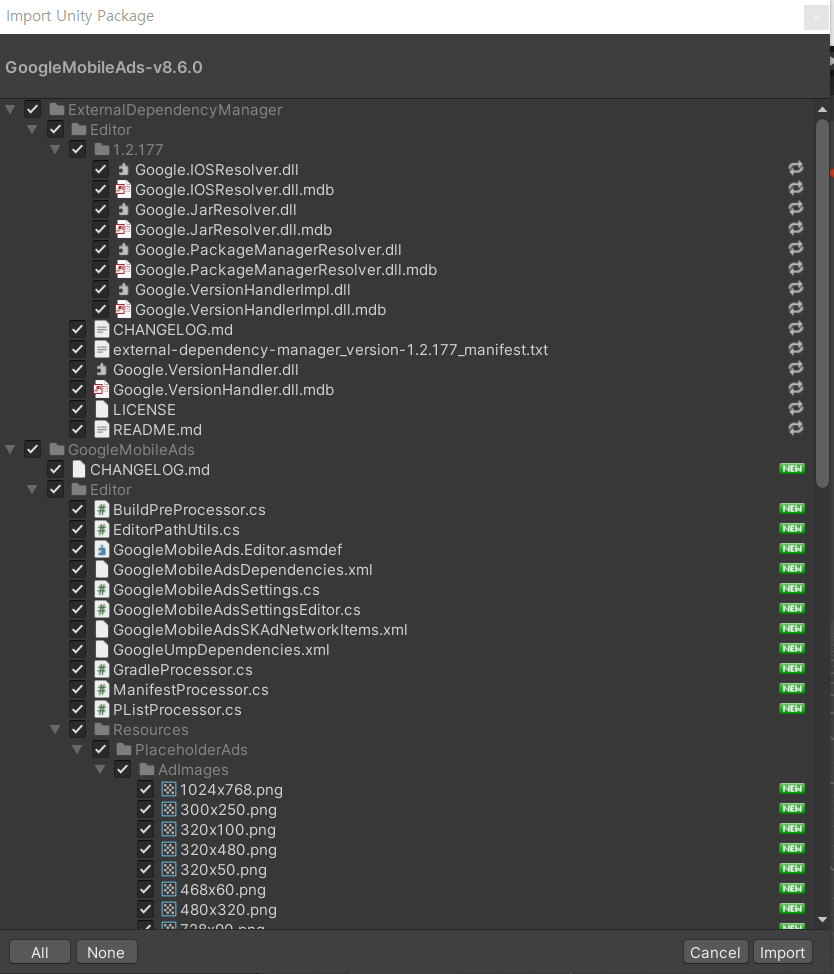Screen dimensions: 834x974
Task: Uncheck ManifestProcessor.cs checkbox
Action: pos(78,690)
